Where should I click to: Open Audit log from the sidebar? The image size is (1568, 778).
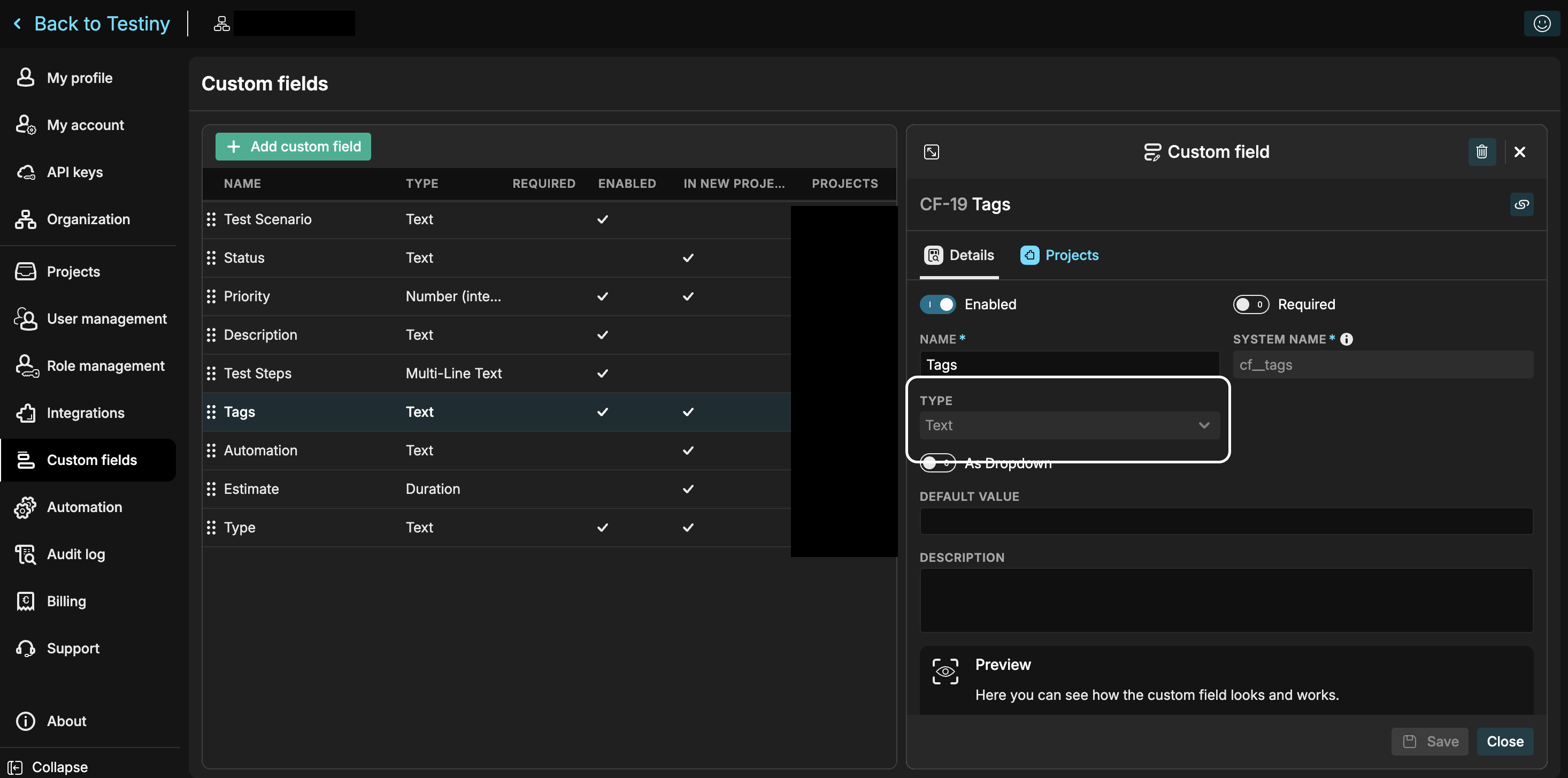[x=75, y=554]
